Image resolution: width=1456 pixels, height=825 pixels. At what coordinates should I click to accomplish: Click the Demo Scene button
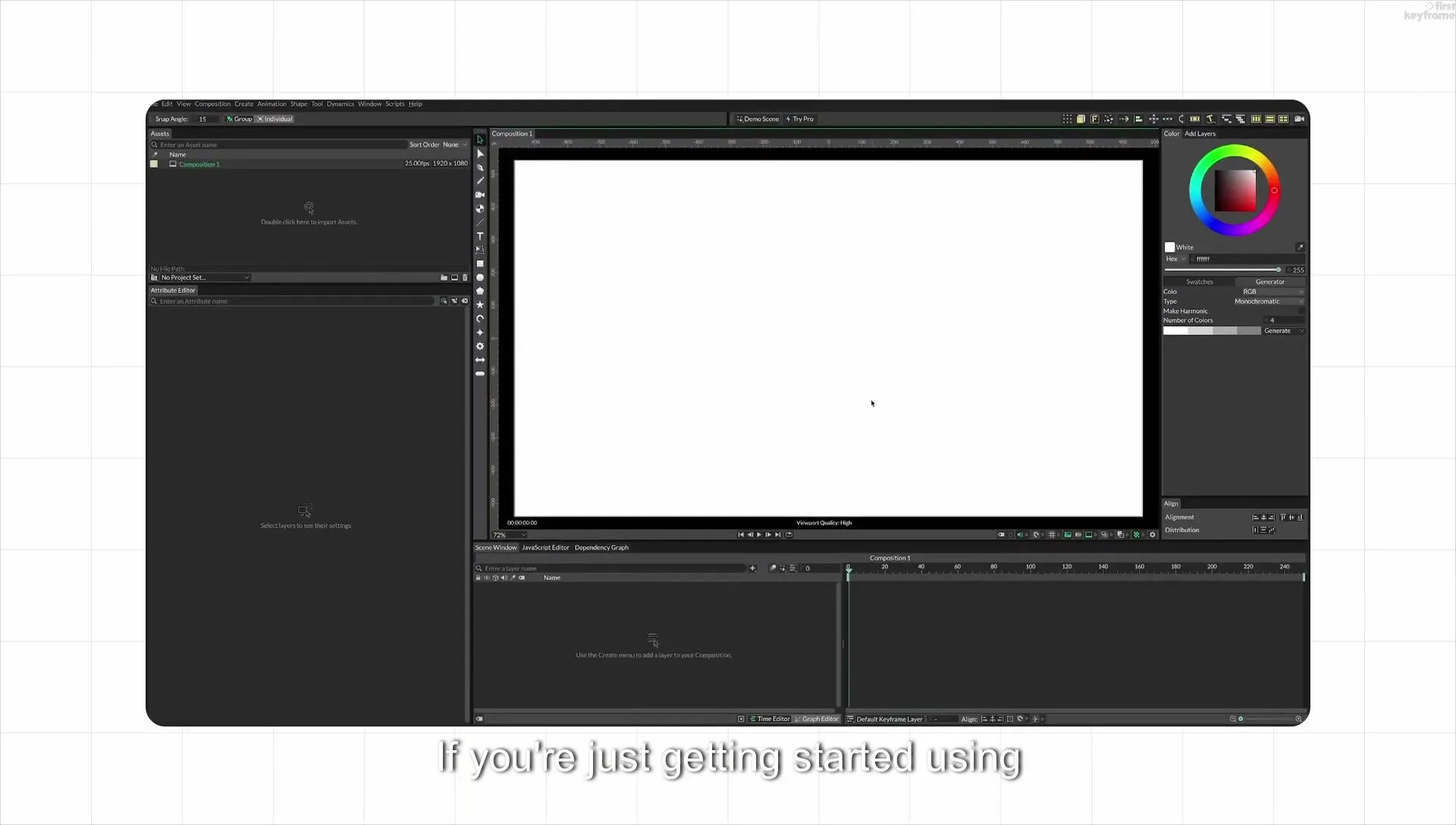pos(758,119)
